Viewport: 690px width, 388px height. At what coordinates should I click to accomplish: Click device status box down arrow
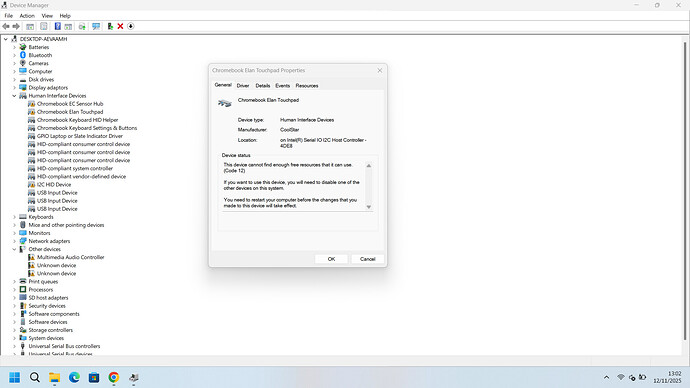369,207
